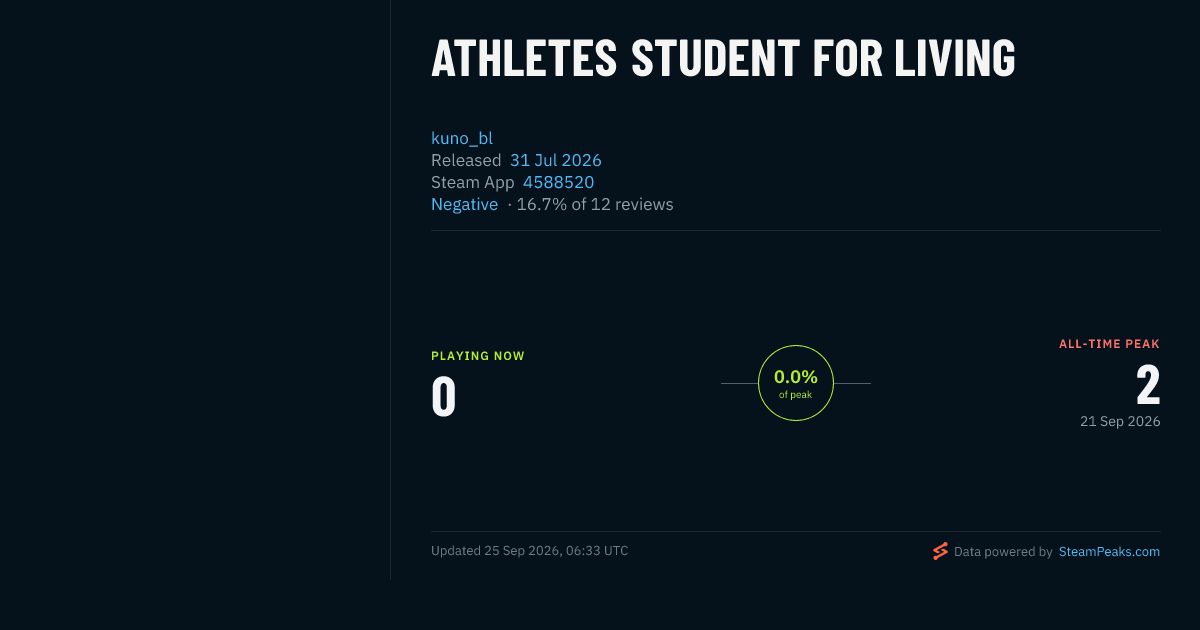1200x630 pixels.
Task: Click the Playing Now count 0
Action: point(444,396)
